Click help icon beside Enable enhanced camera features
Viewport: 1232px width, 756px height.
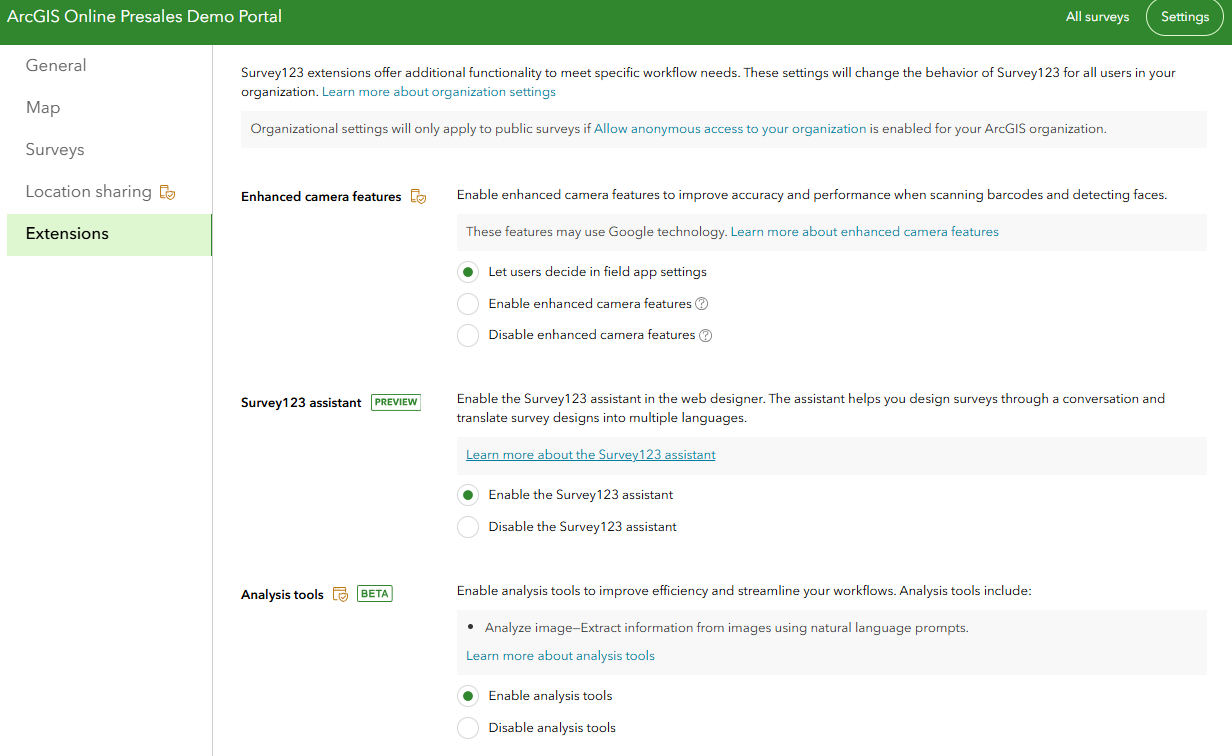pos(702,304)
